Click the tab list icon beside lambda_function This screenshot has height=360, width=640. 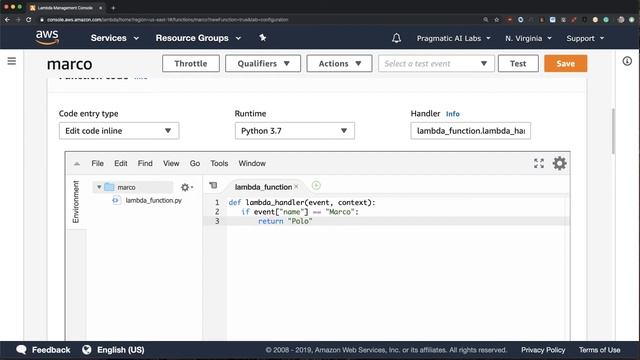(x=213, y=186)
